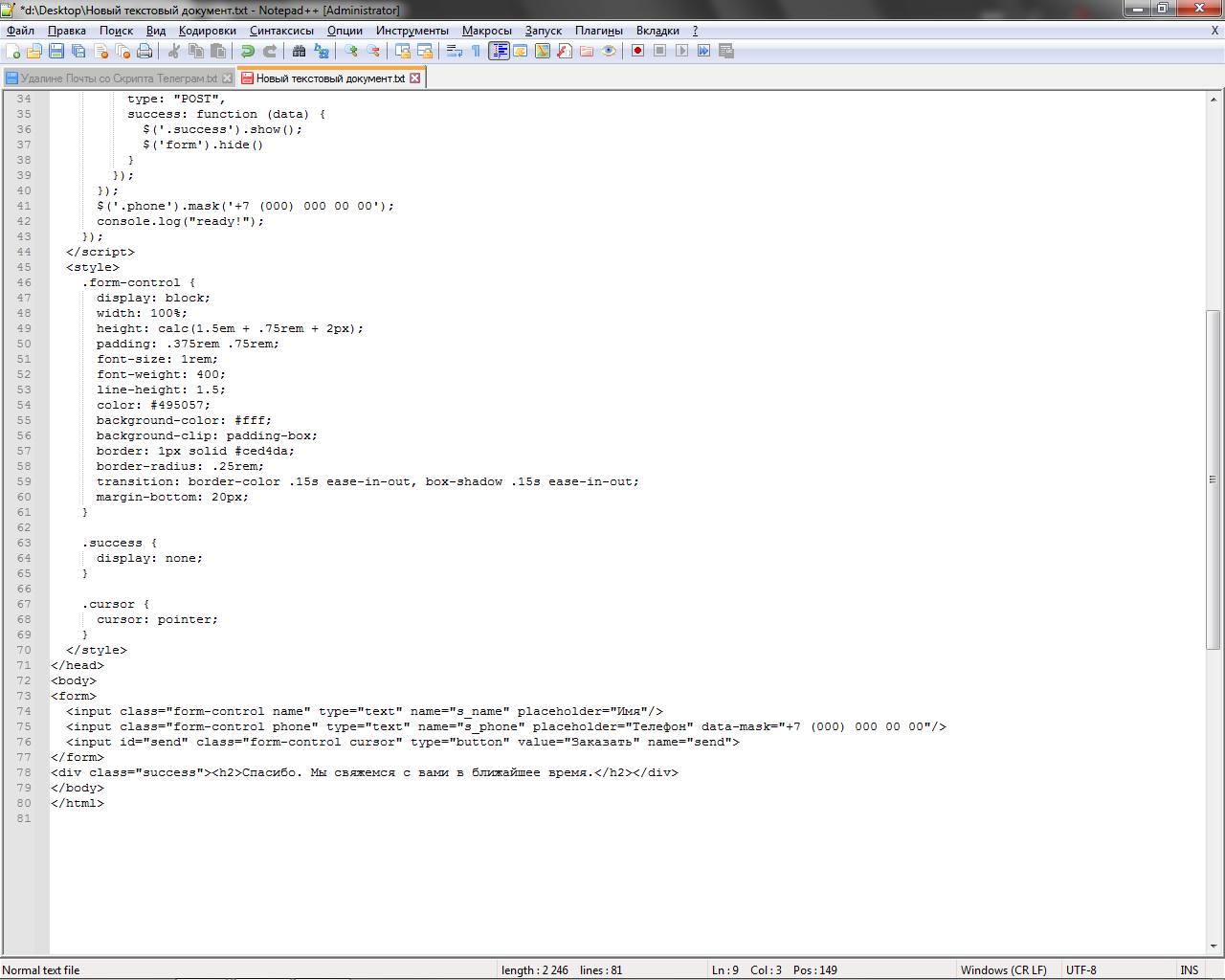The height and width of the screenshot is (980, 1225).
Task: Click the Close All toolbar icon
Action: pyautogui.click(x=122, y=51)
